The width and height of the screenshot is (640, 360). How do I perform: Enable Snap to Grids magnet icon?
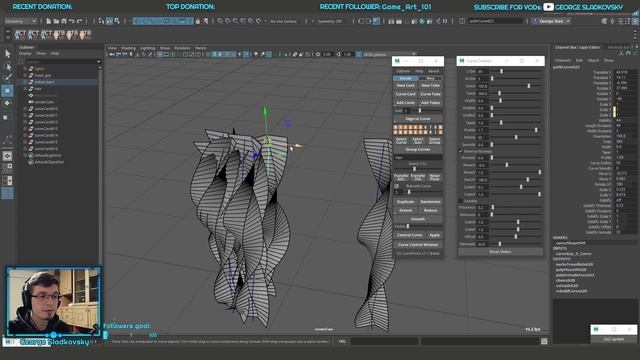point(220,21)
